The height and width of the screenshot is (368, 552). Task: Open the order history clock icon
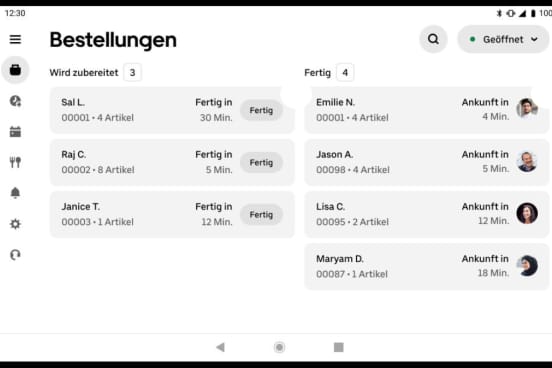coord(15,101)
